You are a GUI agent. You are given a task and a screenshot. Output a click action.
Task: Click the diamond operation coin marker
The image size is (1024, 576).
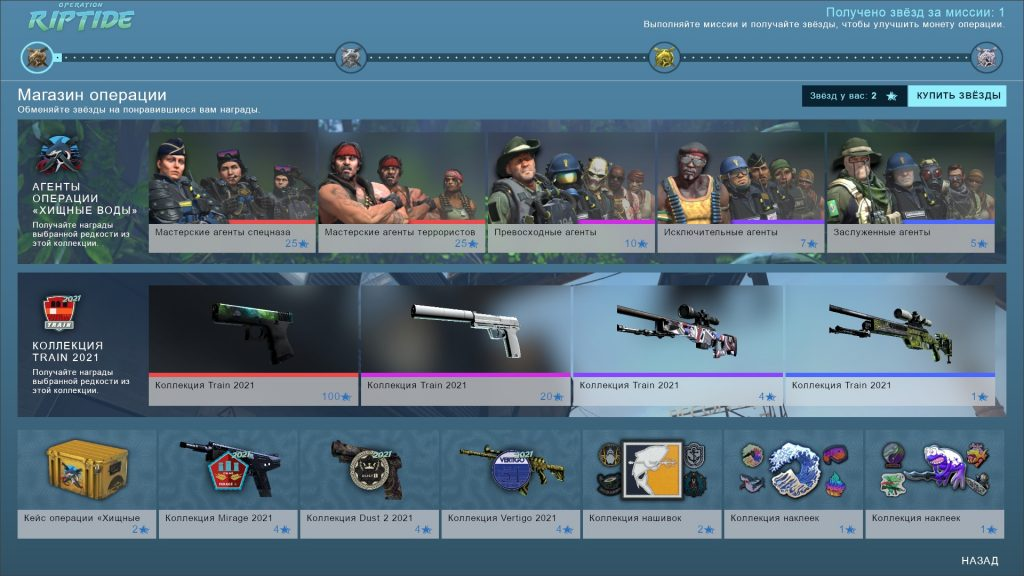coord(986,57)
